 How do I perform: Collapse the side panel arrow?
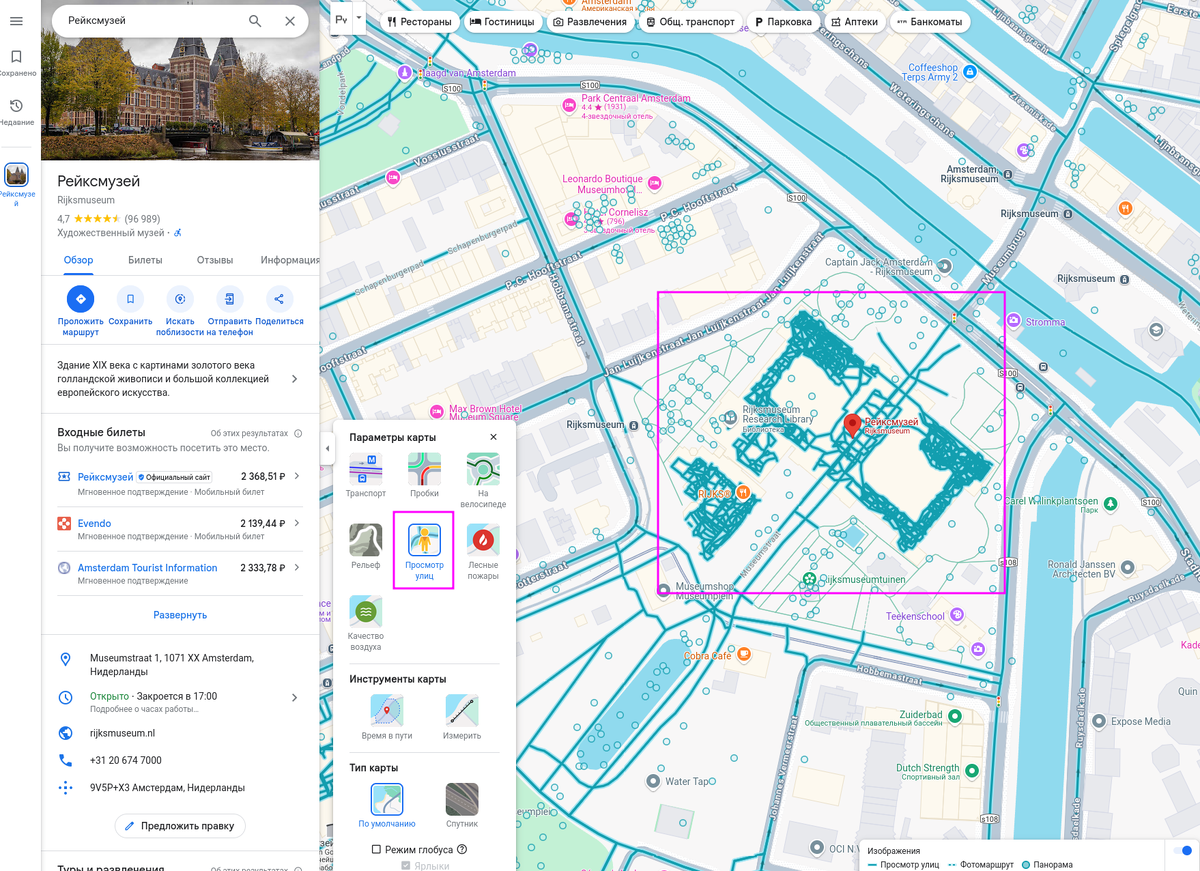click(326, 449)
